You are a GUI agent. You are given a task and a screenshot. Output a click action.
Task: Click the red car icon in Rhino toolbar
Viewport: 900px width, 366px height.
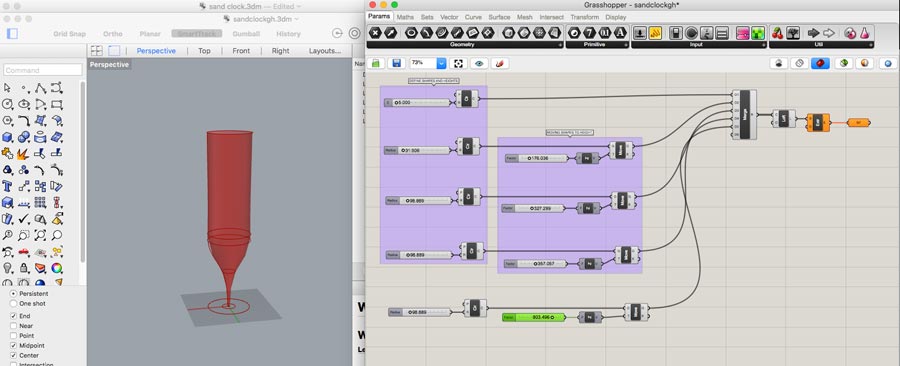24,251
